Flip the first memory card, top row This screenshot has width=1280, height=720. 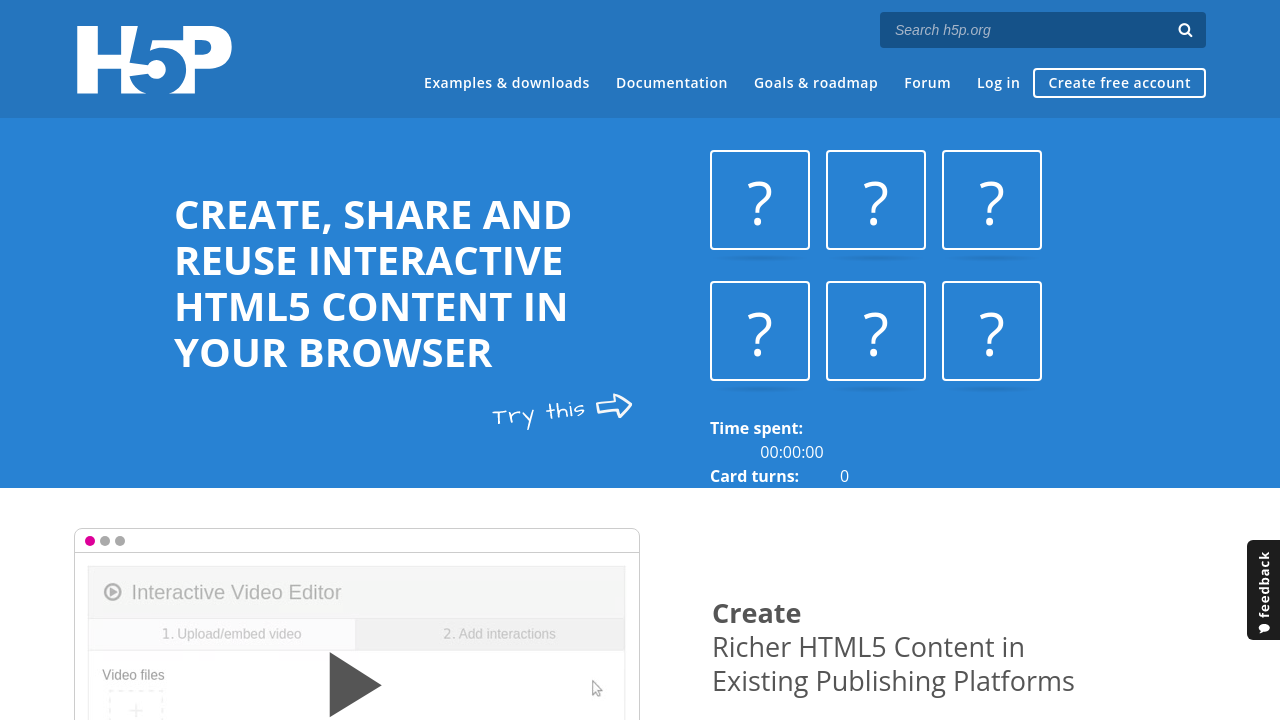pyautogui.click(x=760, y=200)
